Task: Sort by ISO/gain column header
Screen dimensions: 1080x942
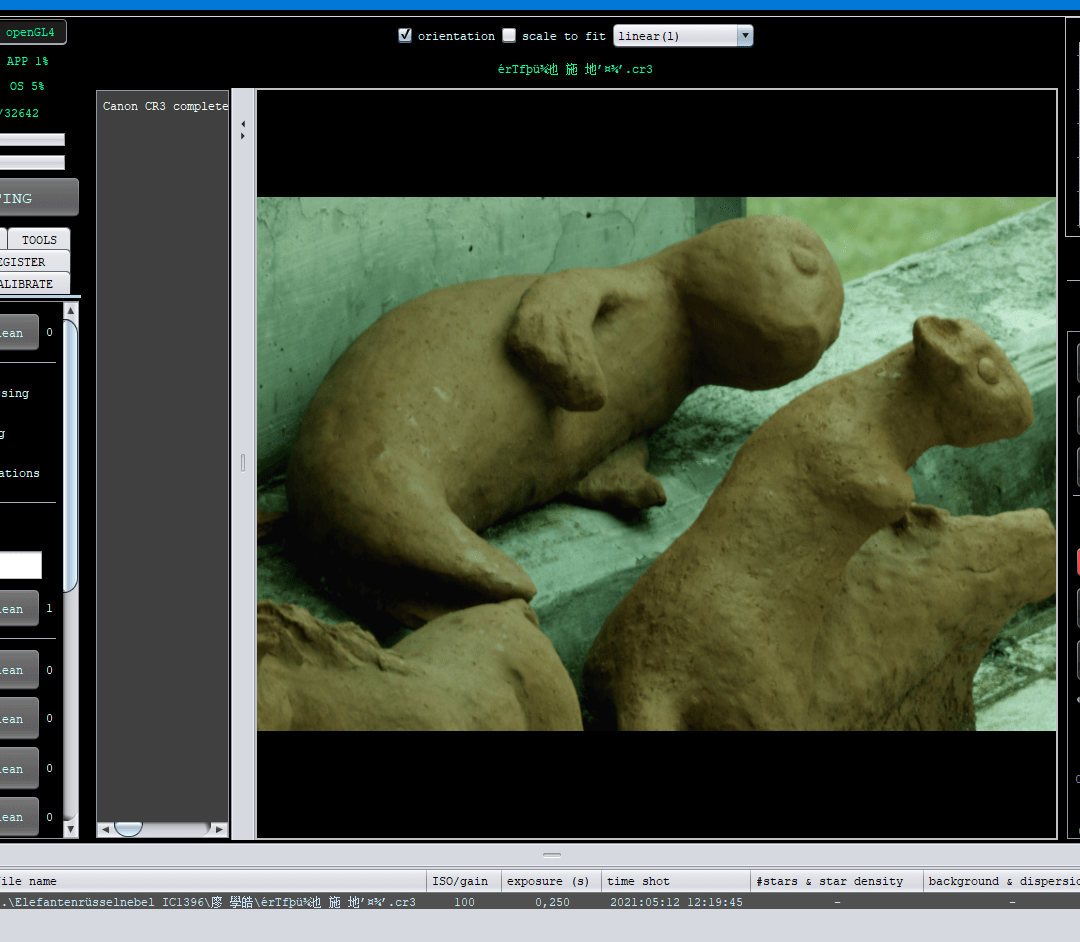Action: (464, 881)
